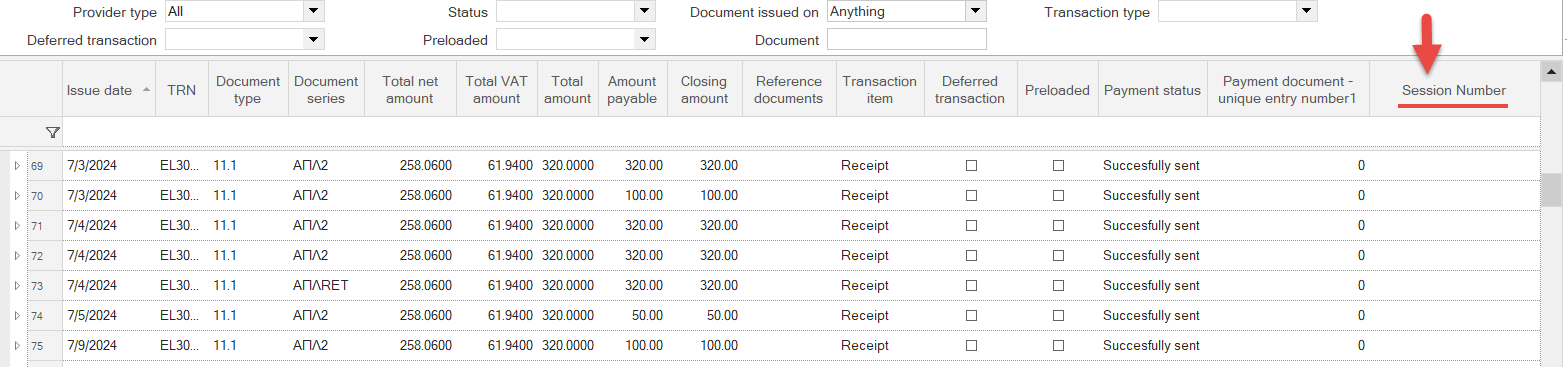This screenshot has height=367, width=1567.
Task: Click the Total VAT amount column header
Action: 497,90
